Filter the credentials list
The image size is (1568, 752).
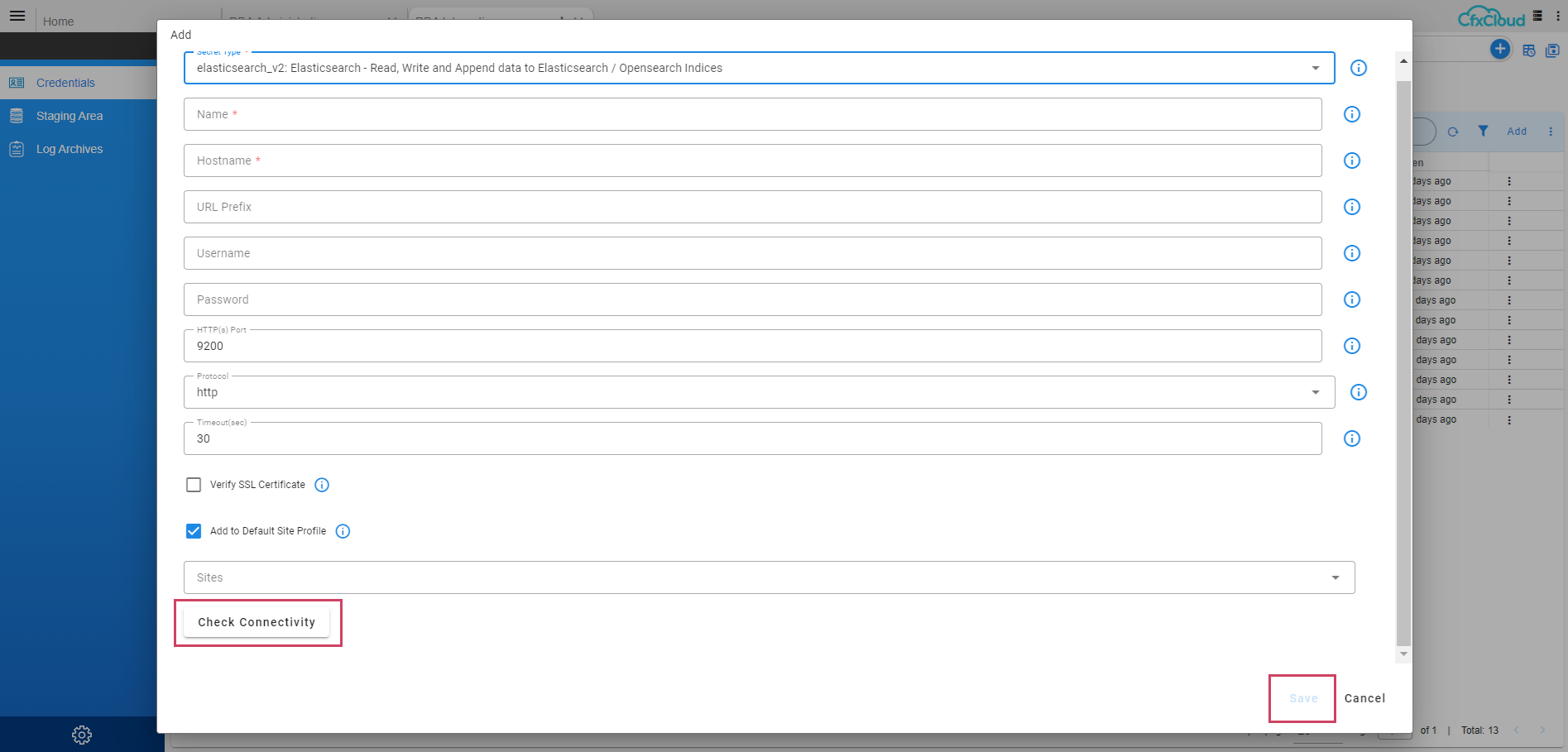pos(1484,131)
